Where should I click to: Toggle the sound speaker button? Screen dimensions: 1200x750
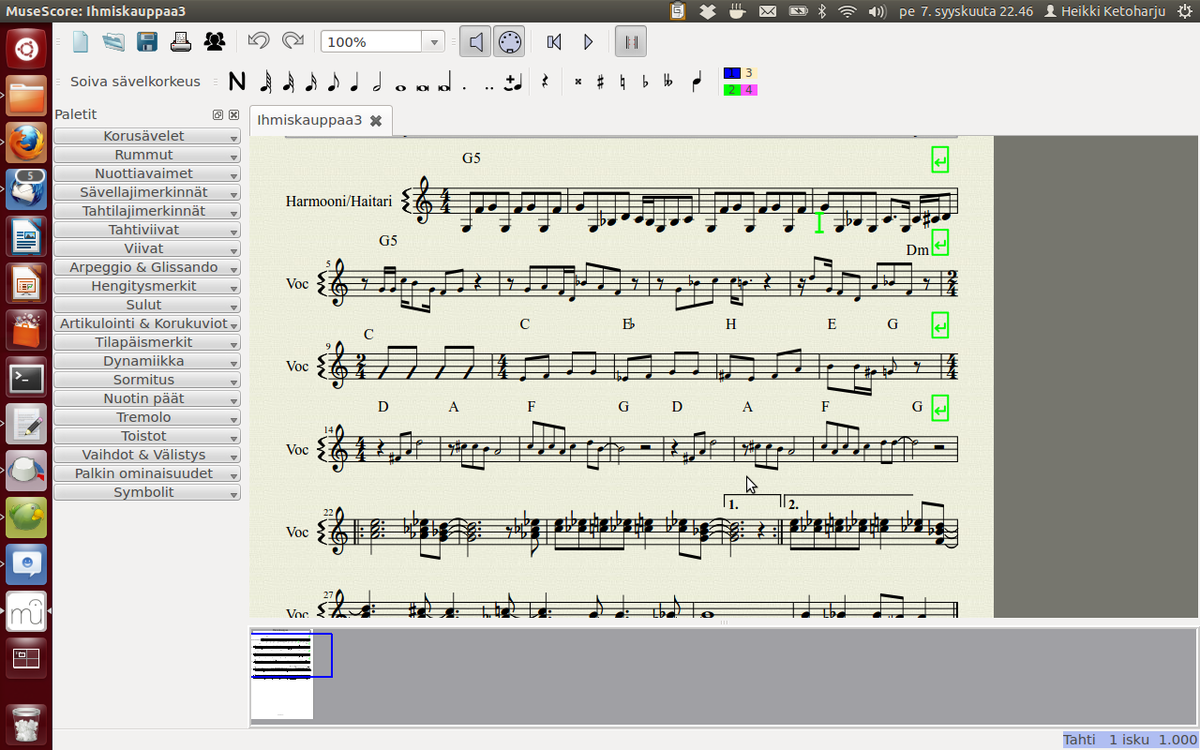[476, 42]
